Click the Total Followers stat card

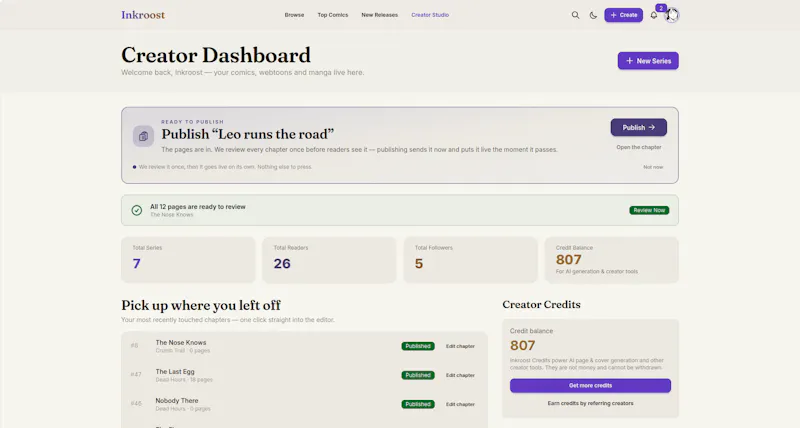tap(470, 260)
